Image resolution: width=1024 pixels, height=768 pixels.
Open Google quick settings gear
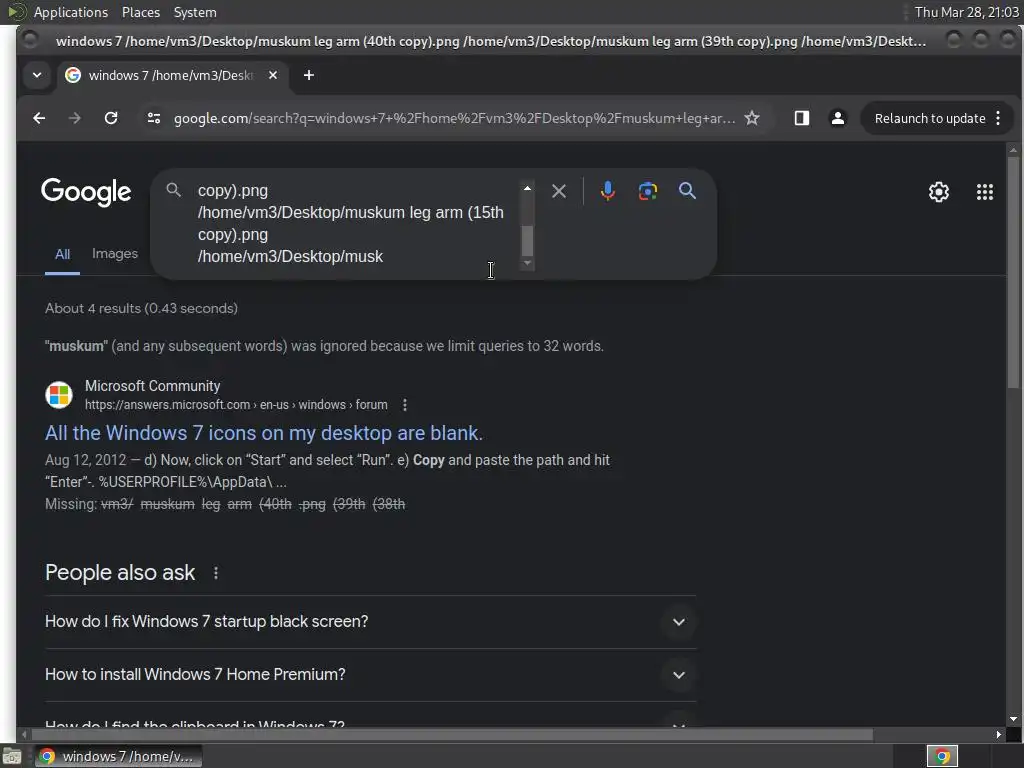938,192
